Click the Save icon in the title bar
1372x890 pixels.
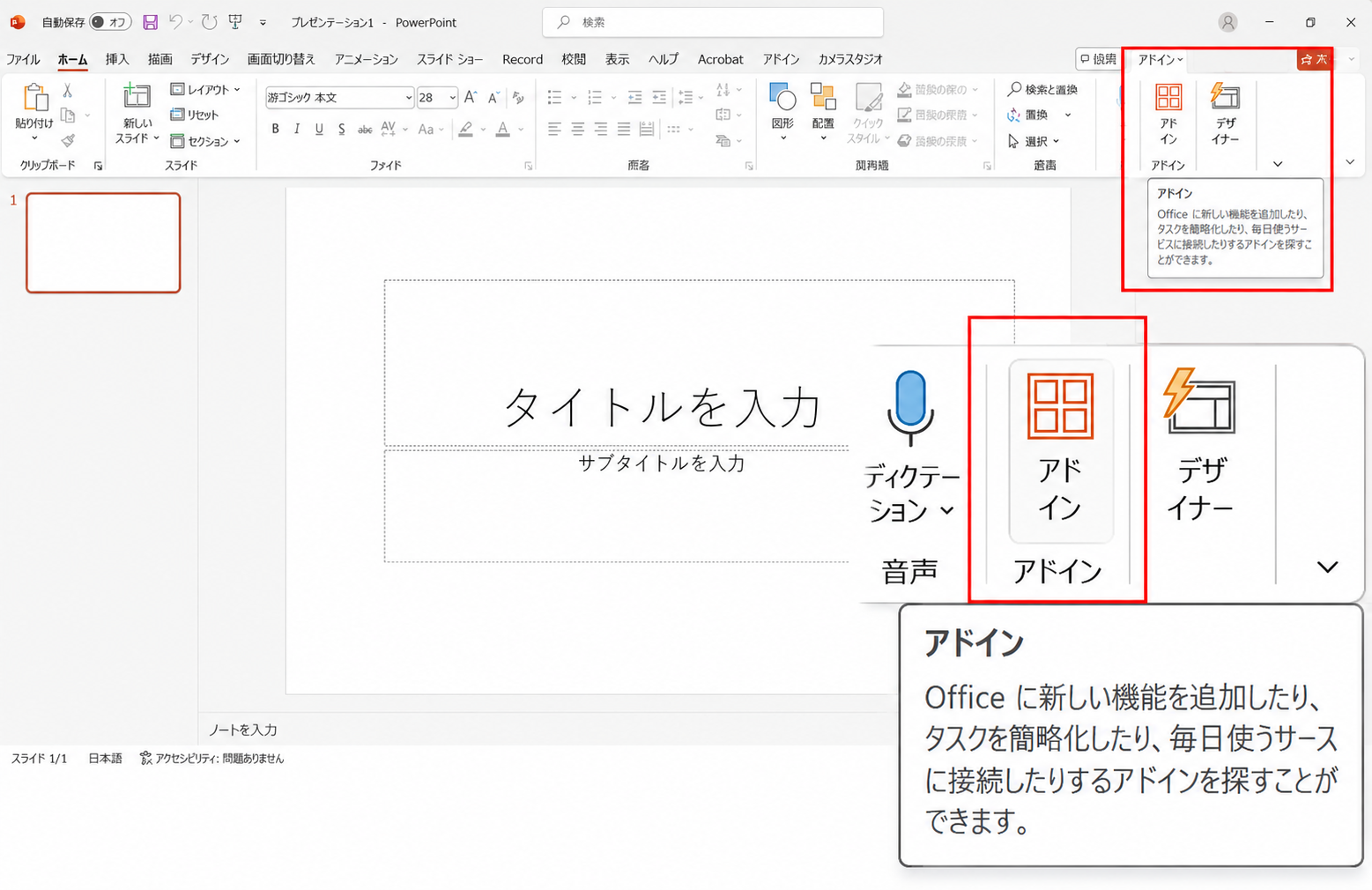click(x=151, y=22)
